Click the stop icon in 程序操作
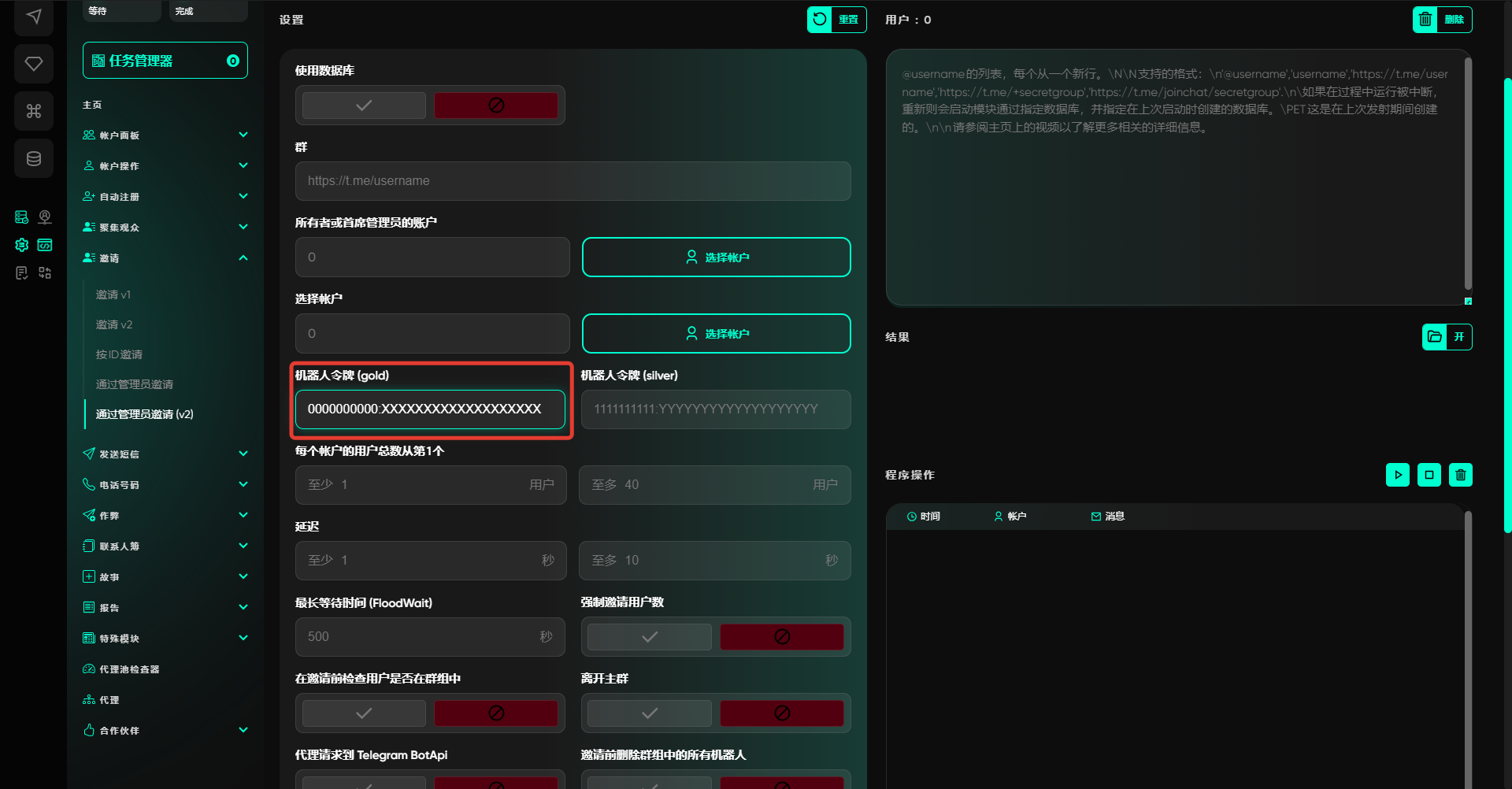This screenshot has width=1512, height=789. [1429, 475]
